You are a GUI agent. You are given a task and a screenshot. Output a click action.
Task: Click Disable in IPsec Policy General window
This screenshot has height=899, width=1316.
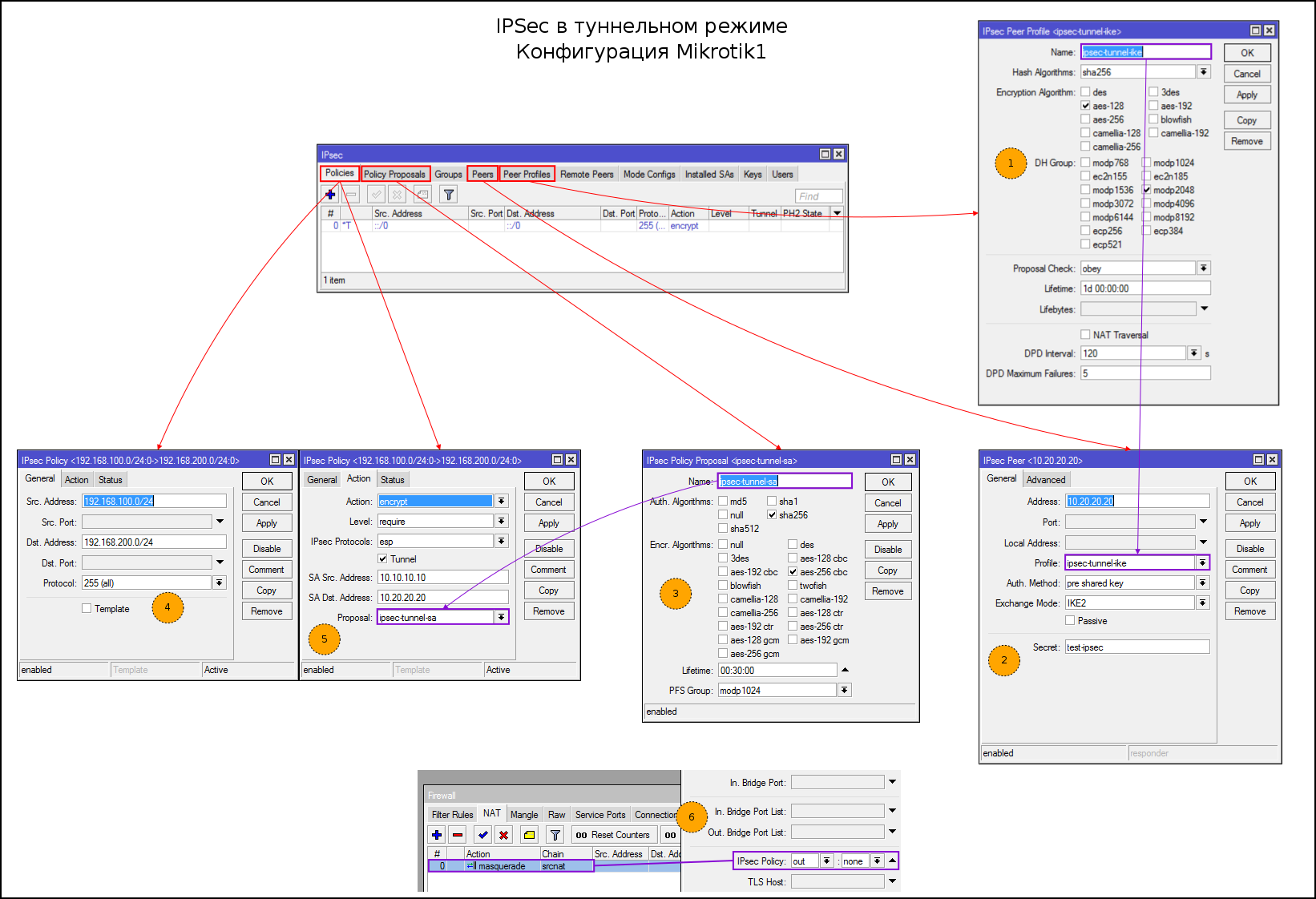pyautogui.click(x=267, y=549)
